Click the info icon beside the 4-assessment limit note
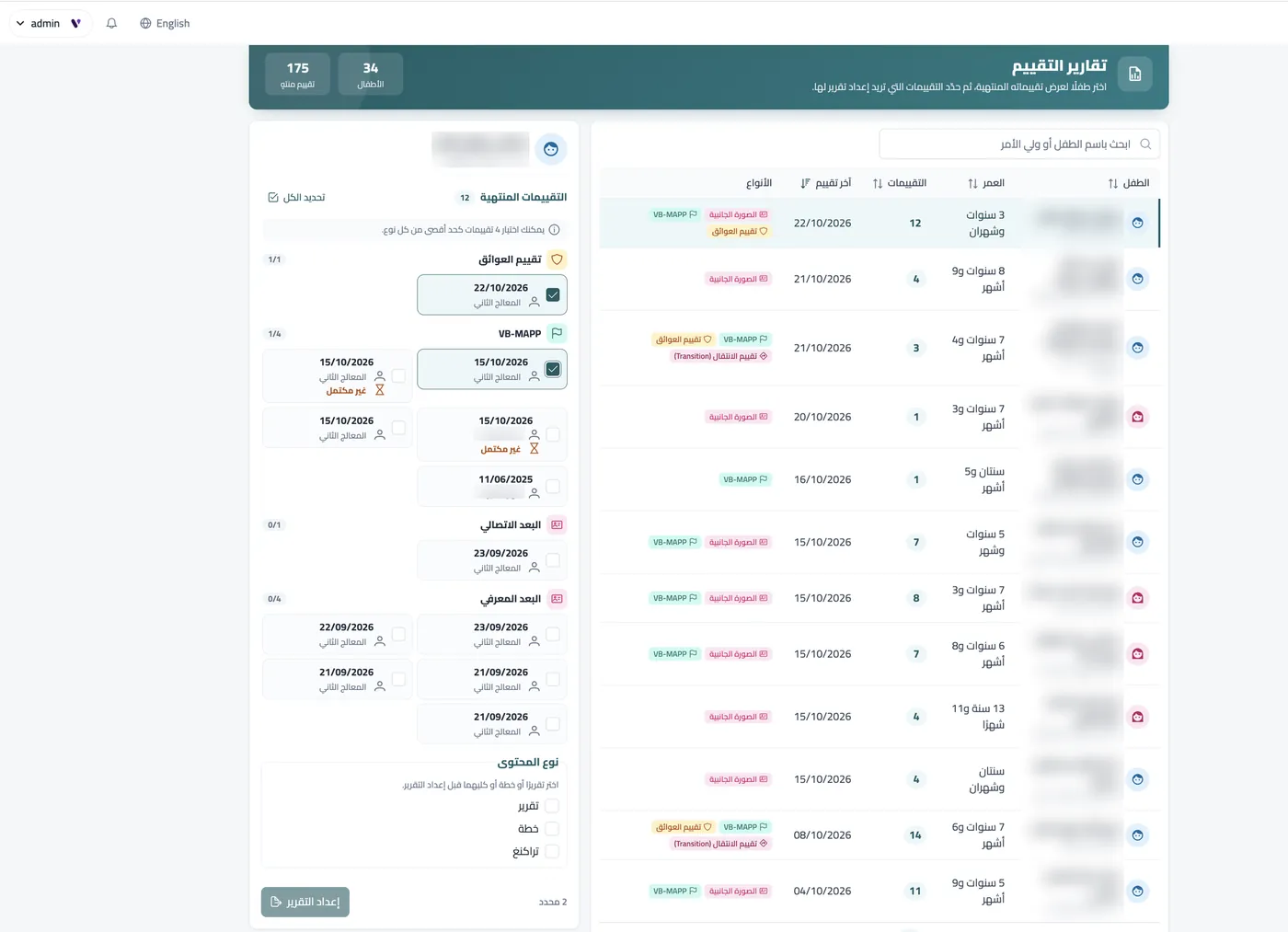Viewport: 1288px width, 932px height. pos(554,230)
